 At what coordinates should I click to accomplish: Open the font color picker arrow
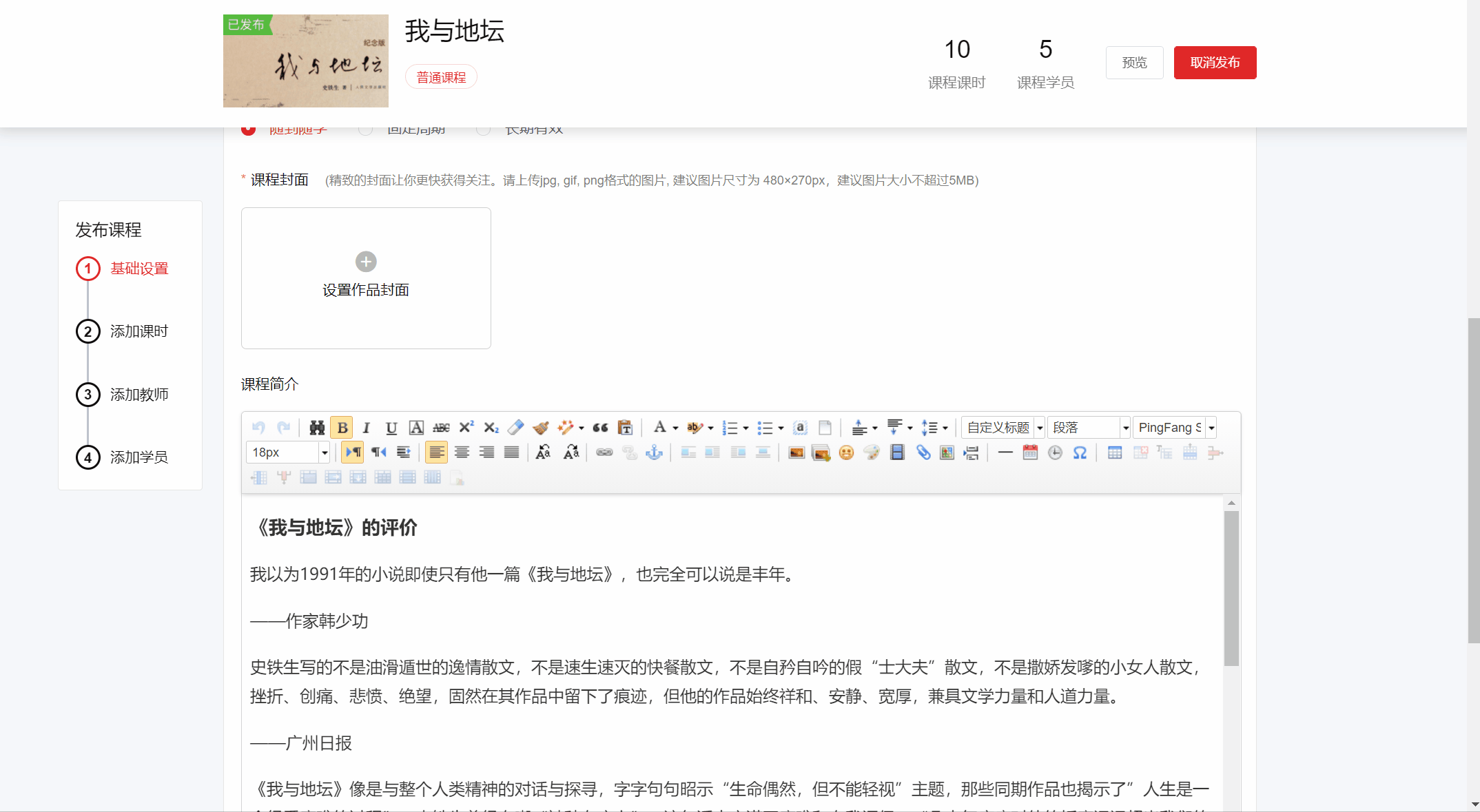click(x=675, y=428)
